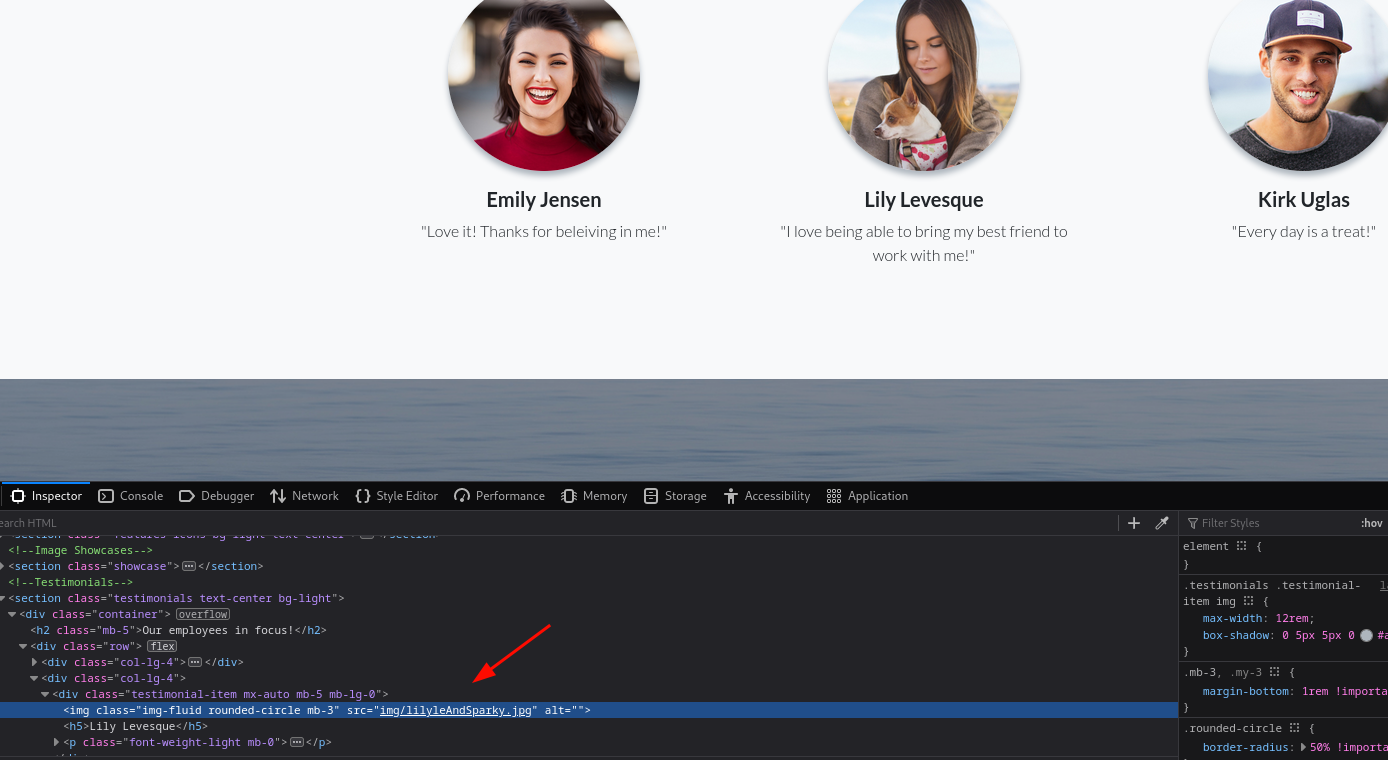Select the h5 Lily Levesque node
This screenshot has height=760, width=1388.
click(x=136, y=726)
